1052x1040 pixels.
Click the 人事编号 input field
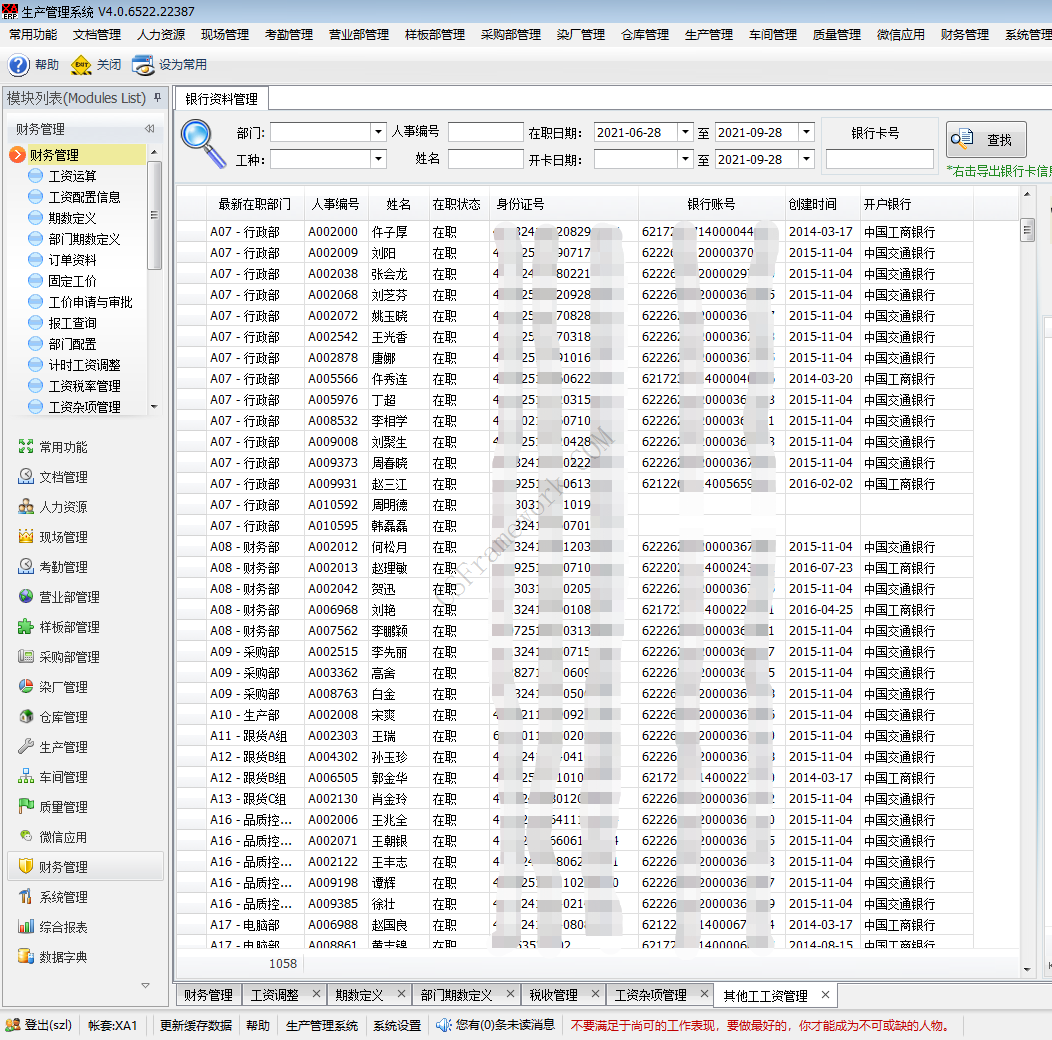pos(486,132)
